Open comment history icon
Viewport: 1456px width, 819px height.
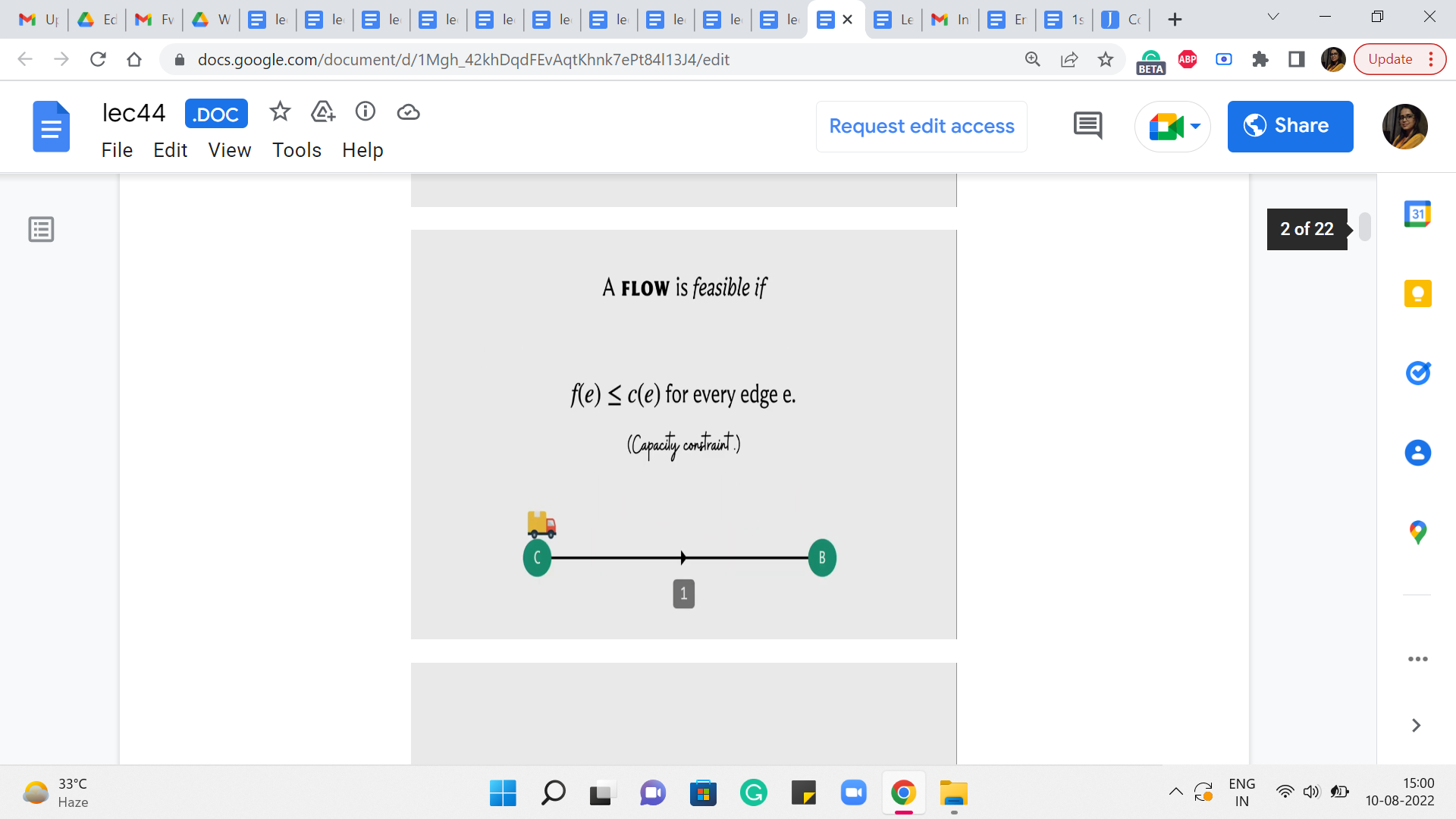1087,126
